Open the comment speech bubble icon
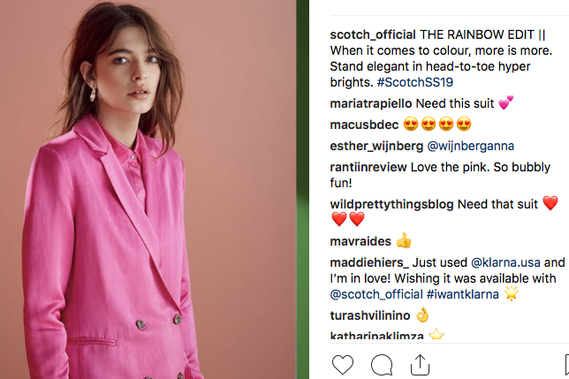This screenshot has height=379, width=569. (x=382, y=364)
